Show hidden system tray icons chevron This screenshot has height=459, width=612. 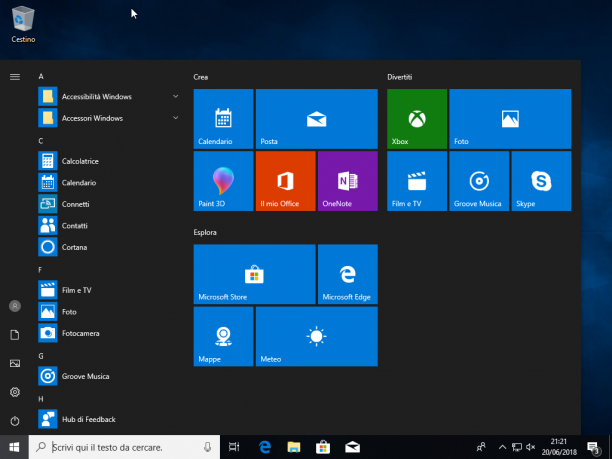[x=502, y=447]
